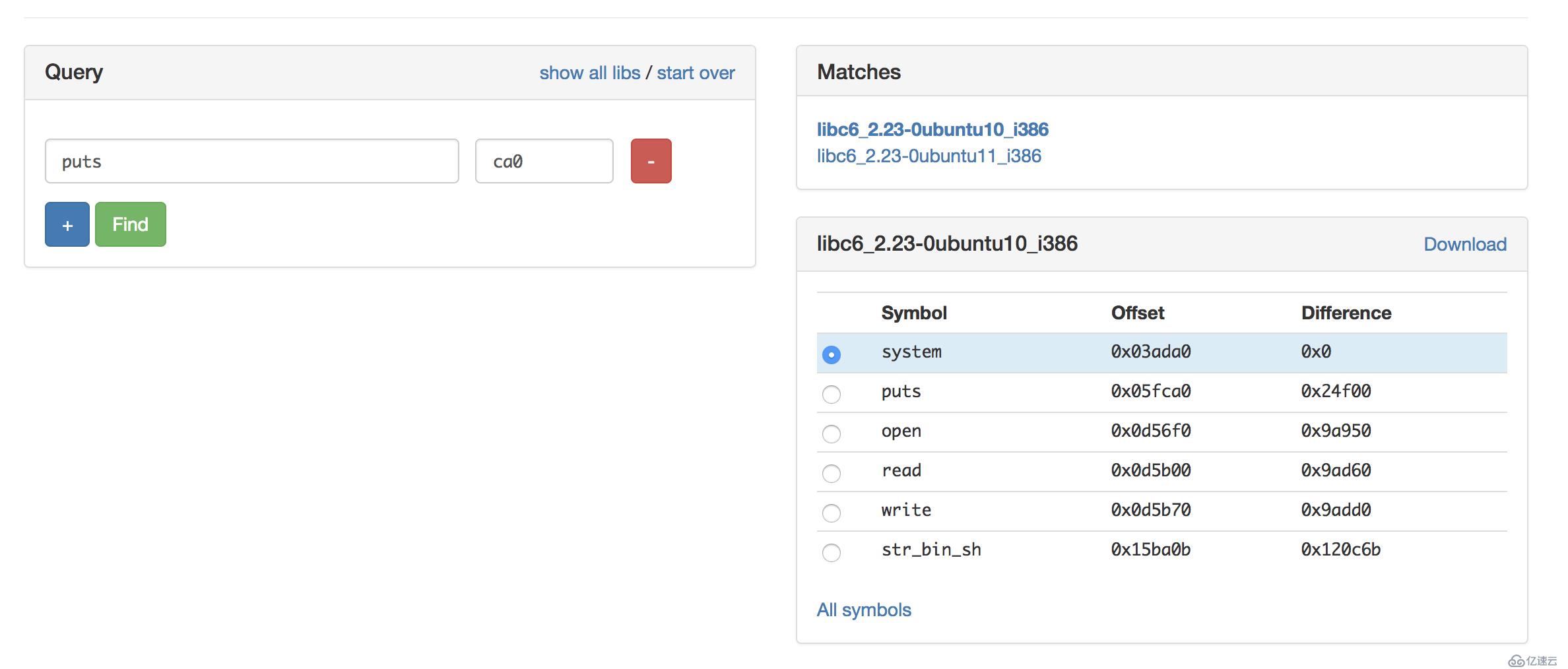
Task: Open the libc6_2.23-0ubuntu10_i386 match
Action: 932,129
